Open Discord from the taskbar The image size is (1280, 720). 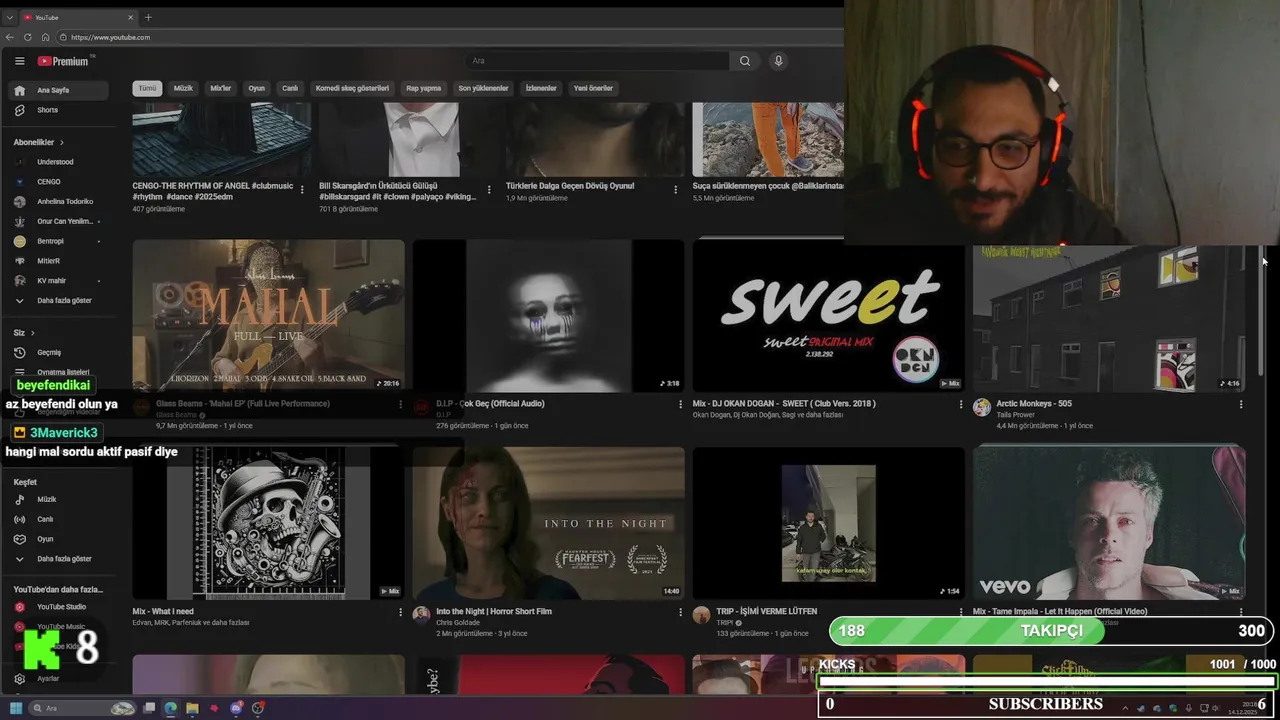tap(236, 708)
